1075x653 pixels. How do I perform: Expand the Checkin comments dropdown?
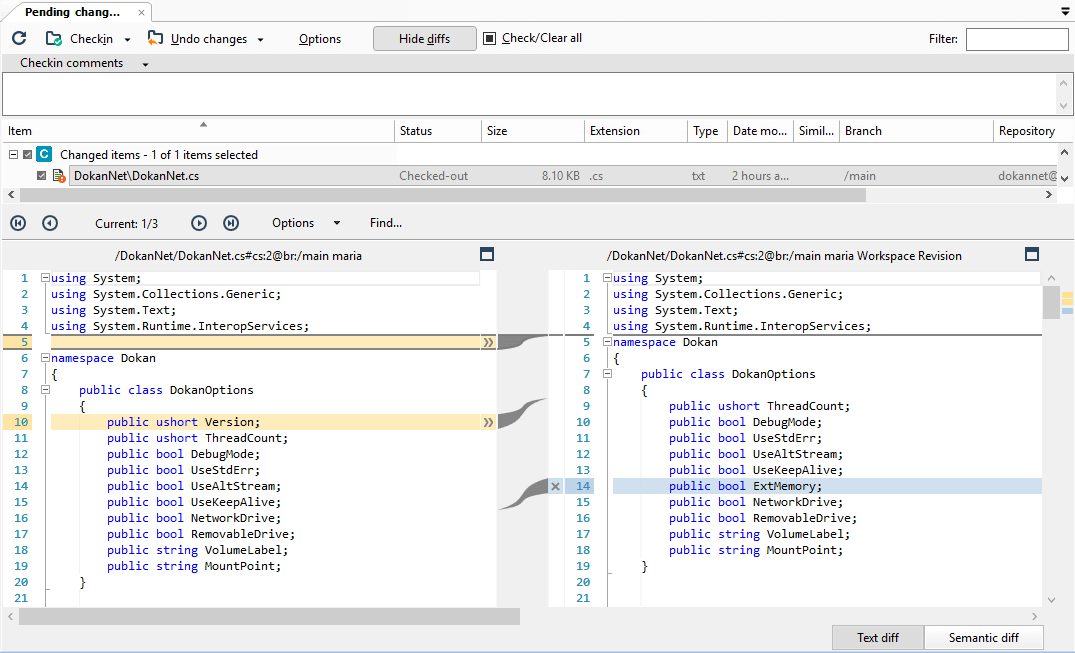tap(145, 64)
